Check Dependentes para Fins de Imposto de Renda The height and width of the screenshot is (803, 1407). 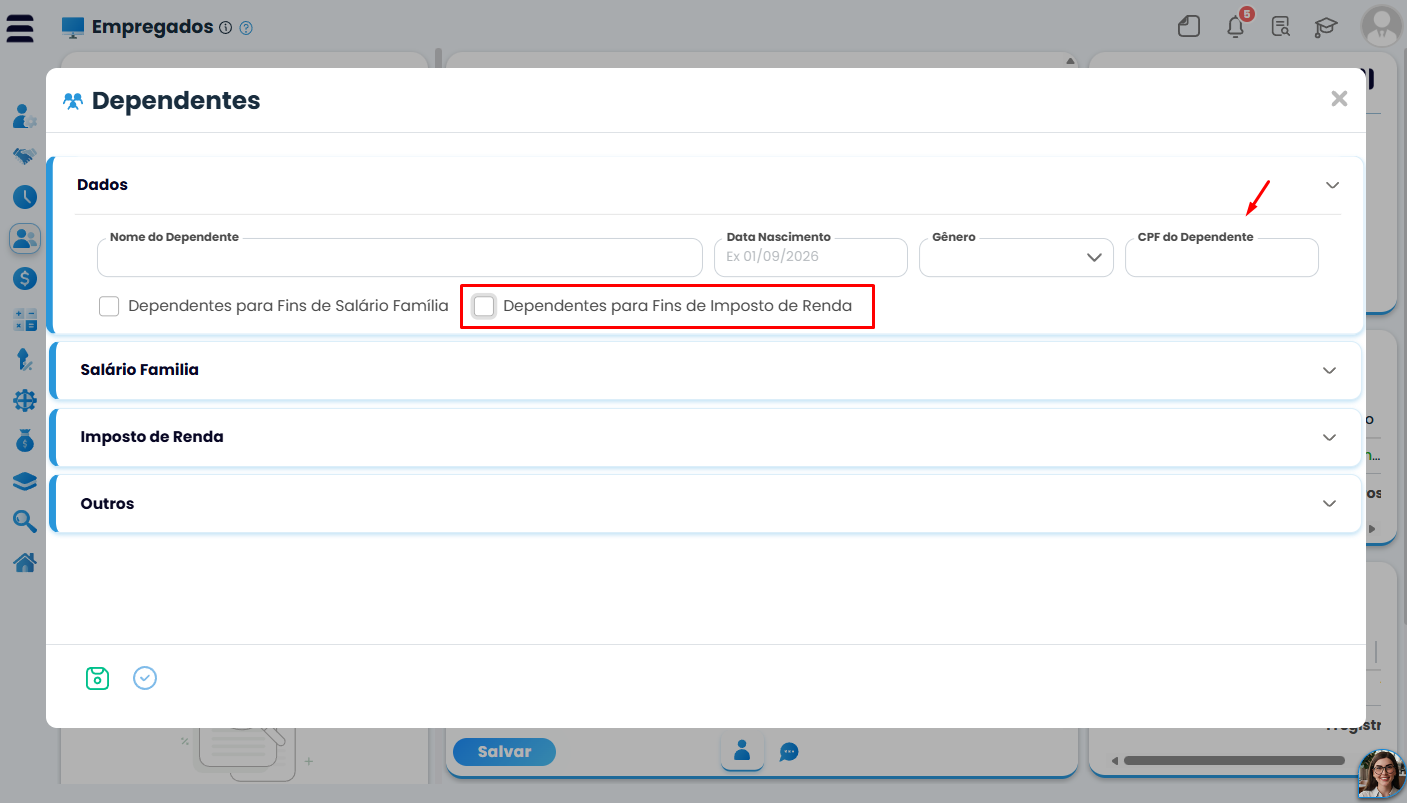tap(484, 306)
